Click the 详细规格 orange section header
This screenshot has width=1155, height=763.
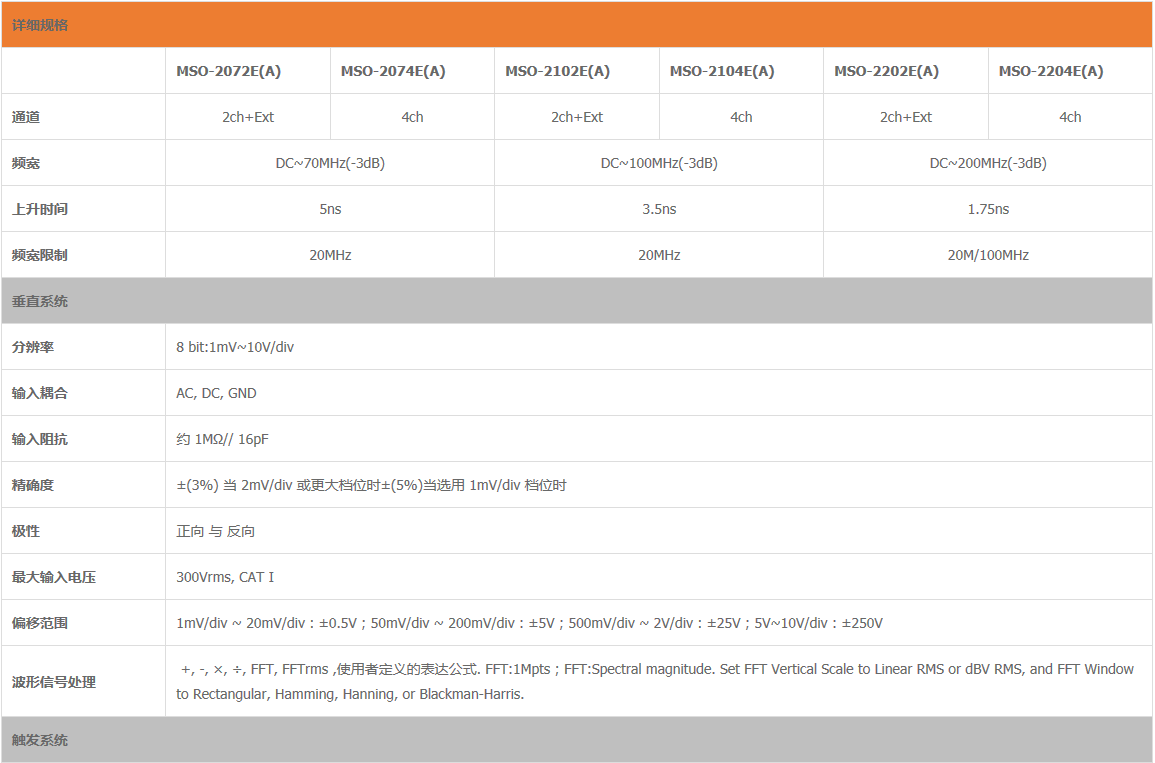(40, 25)
